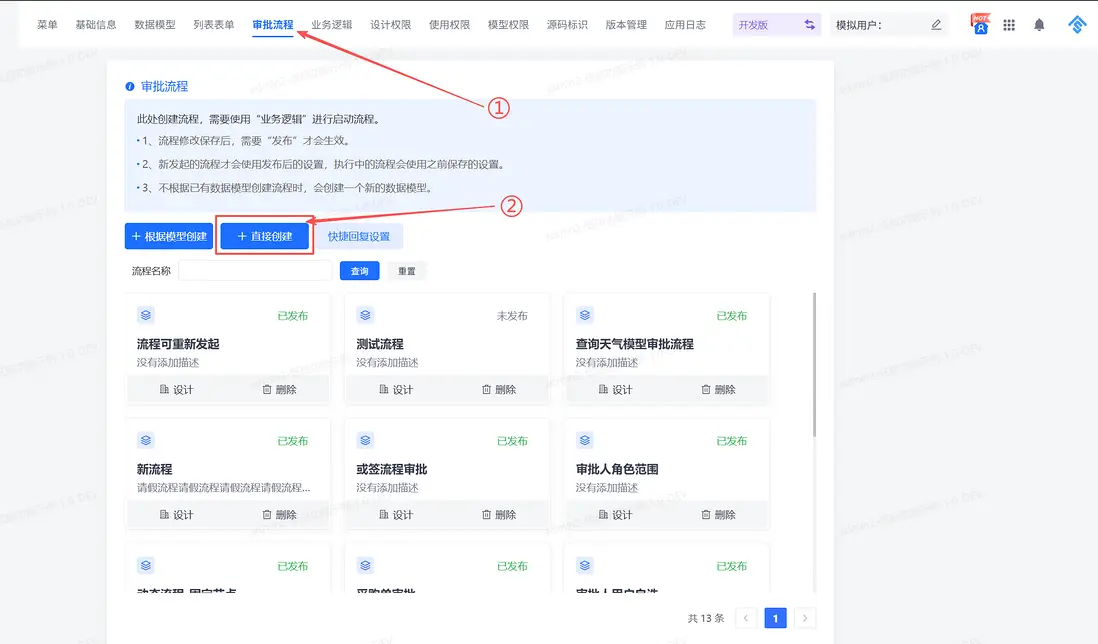Click the layers icon on 查询天气模型审批流程 card

pos(585,315)
